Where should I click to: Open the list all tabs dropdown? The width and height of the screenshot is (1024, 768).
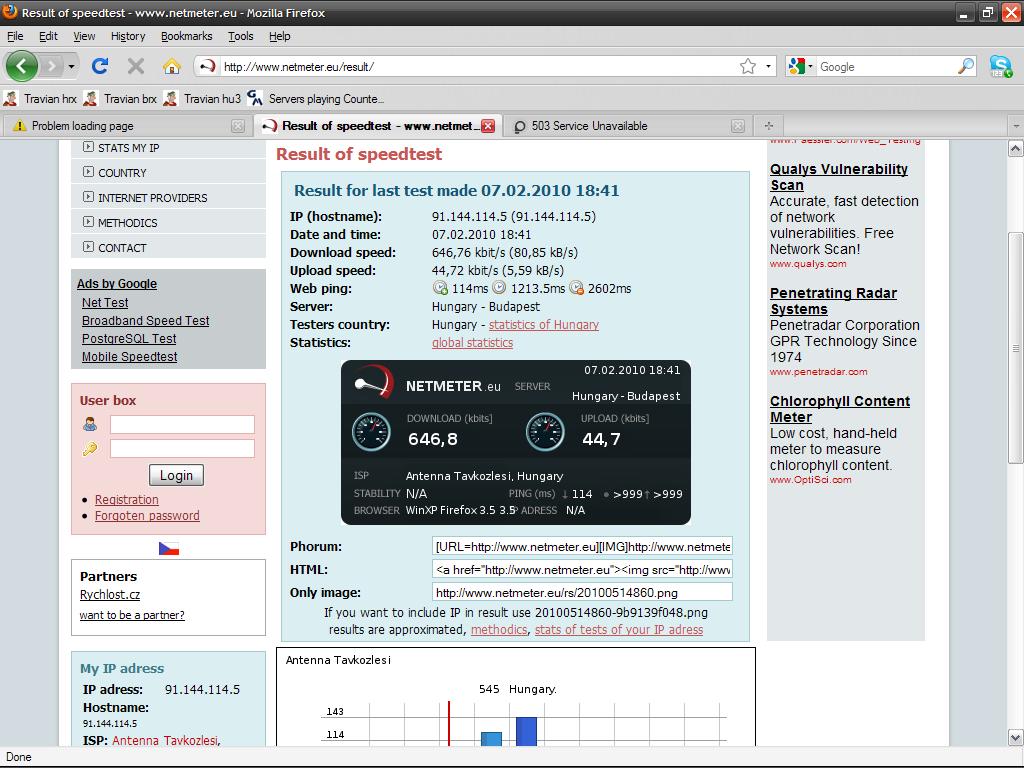(1016, 125)
